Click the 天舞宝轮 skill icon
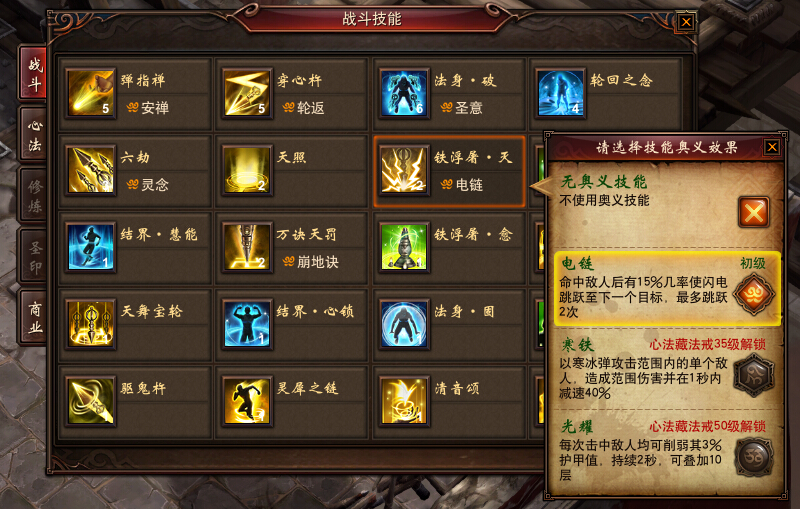The width and height of the screenshot is (800, 509). [91, 324]
